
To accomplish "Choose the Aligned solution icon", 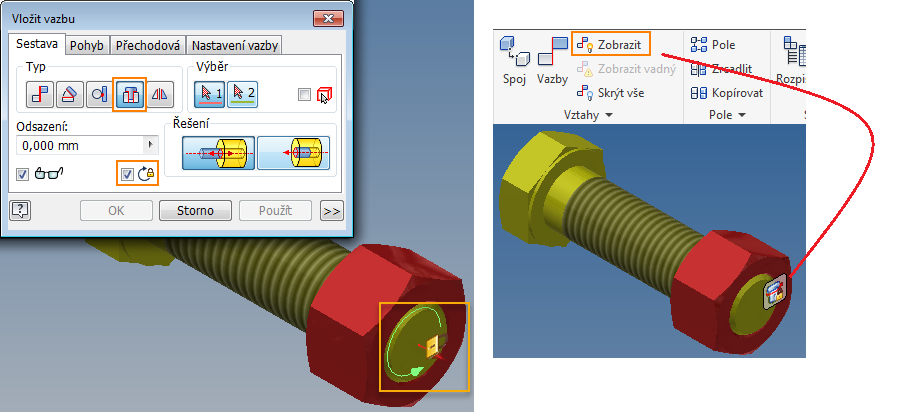I will pyautogui.click(x=293, y=153).
